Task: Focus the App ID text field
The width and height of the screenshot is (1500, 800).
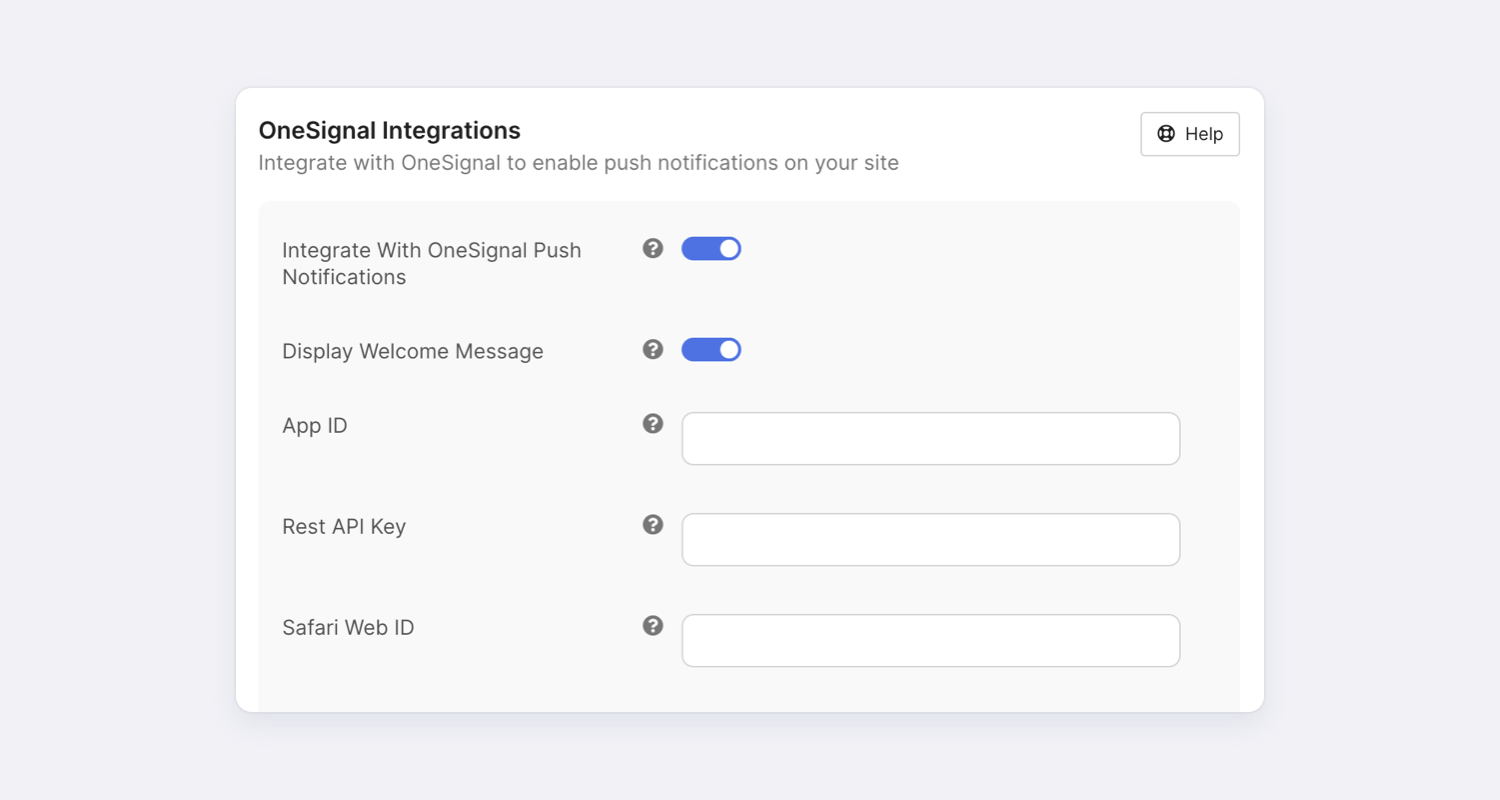Action: (x=930, y=439)
